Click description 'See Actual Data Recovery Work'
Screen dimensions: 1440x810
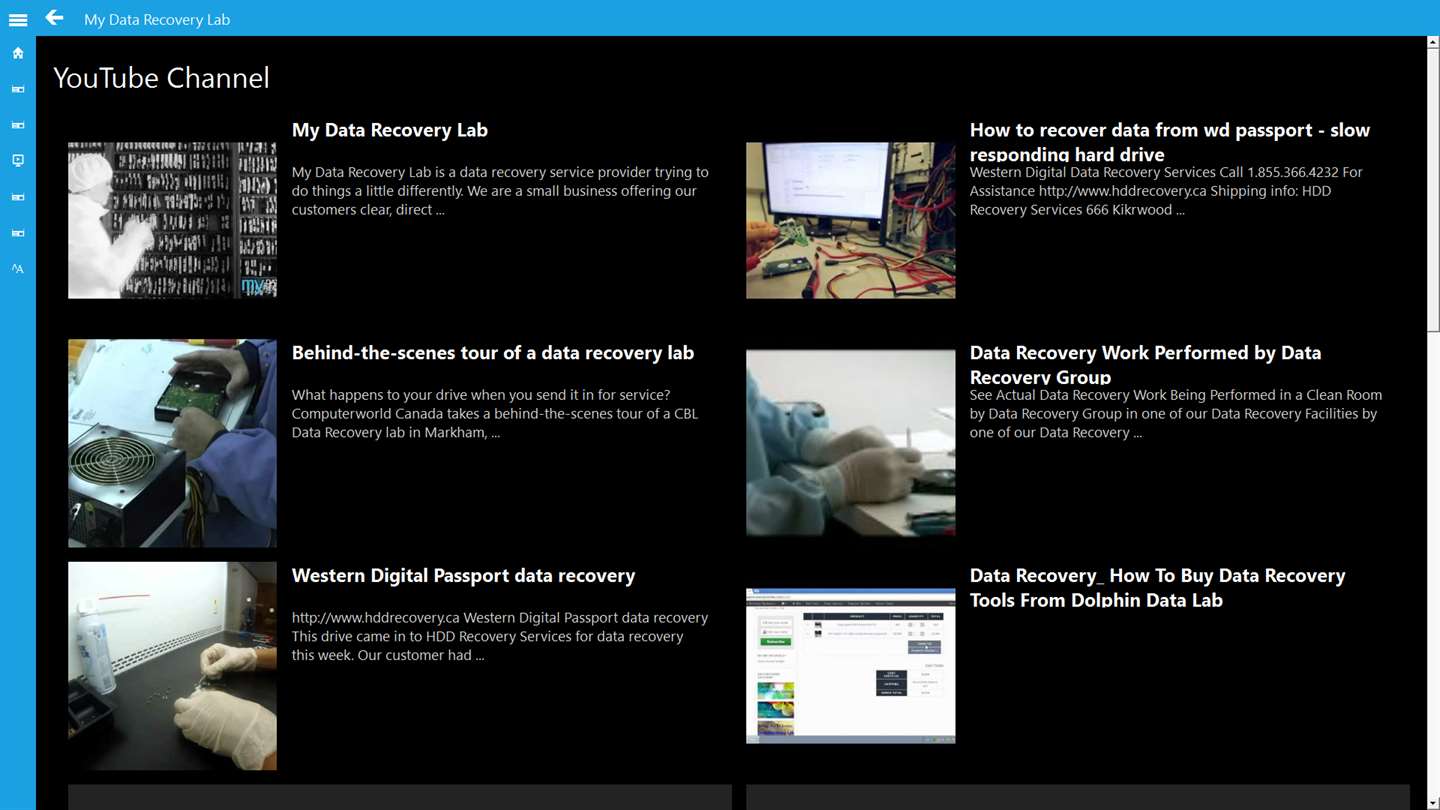[x=1176, y=414]
